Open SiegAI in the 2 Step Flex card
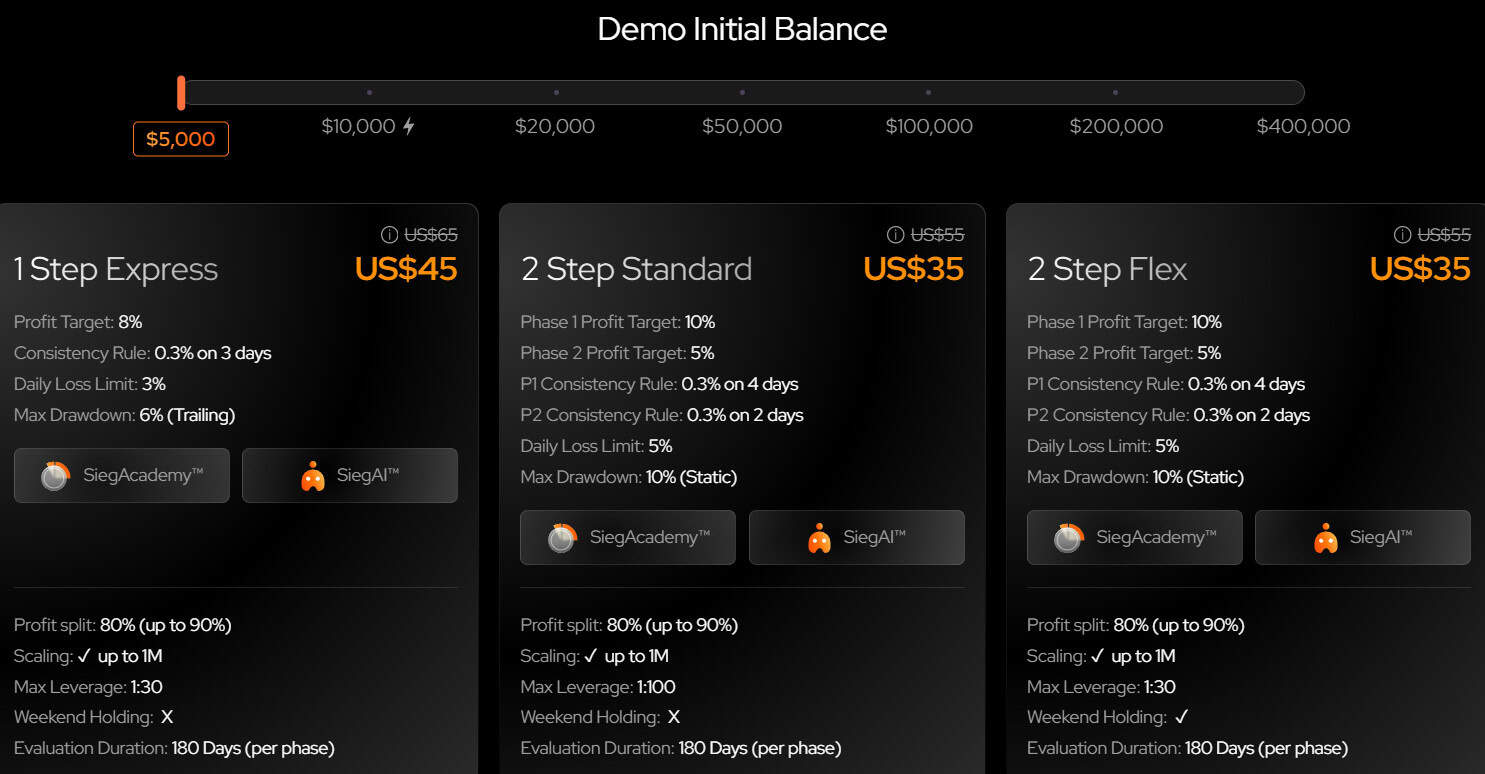The height and width of the screenshot is (774, 1485). click(x=1362, y=537)
